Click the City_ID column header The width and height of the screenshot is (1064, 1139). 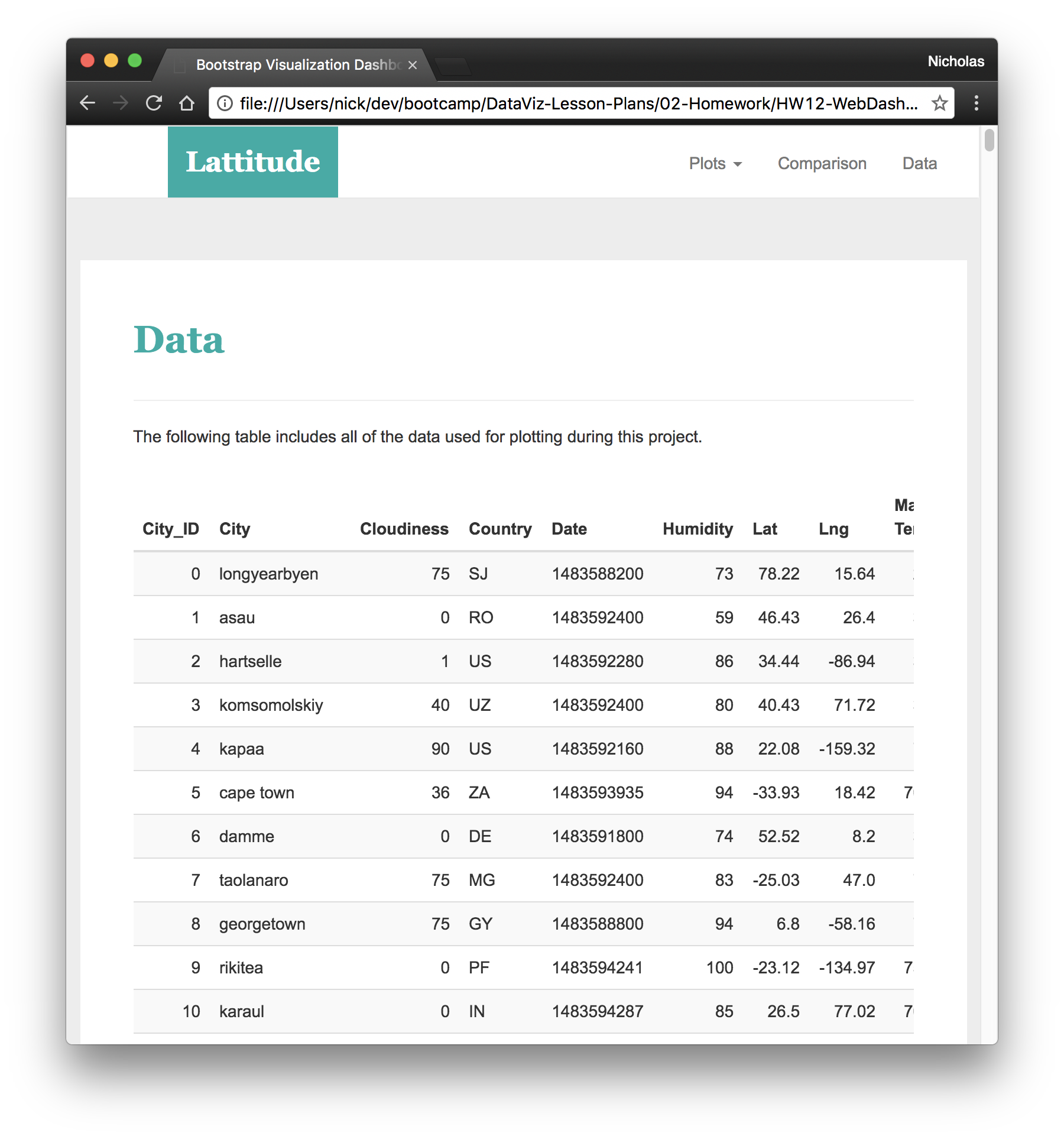[x=170, y=529]
